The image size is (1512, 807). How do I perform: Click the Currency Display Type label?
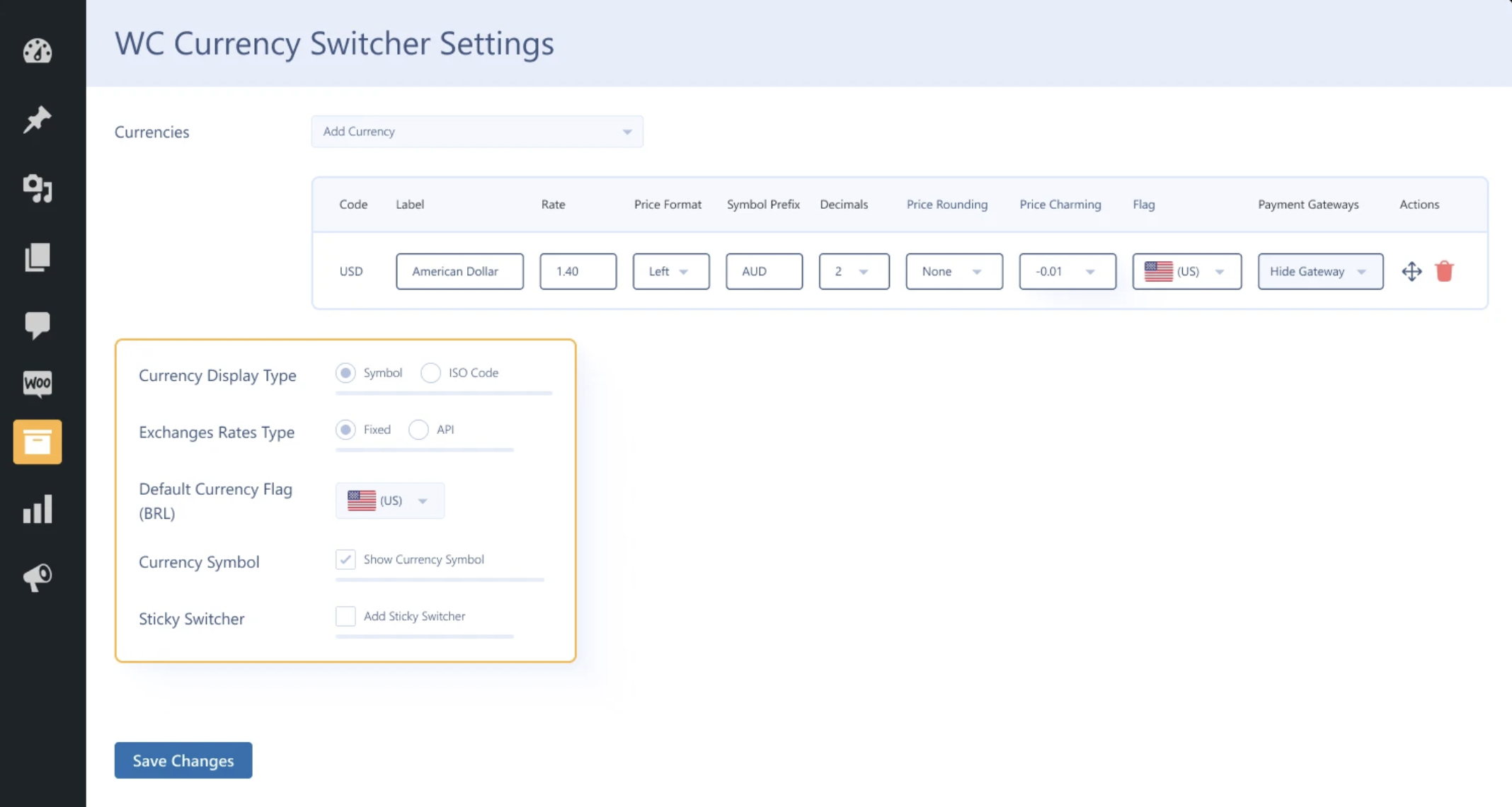pyautogui.click(x=217, y=376)
